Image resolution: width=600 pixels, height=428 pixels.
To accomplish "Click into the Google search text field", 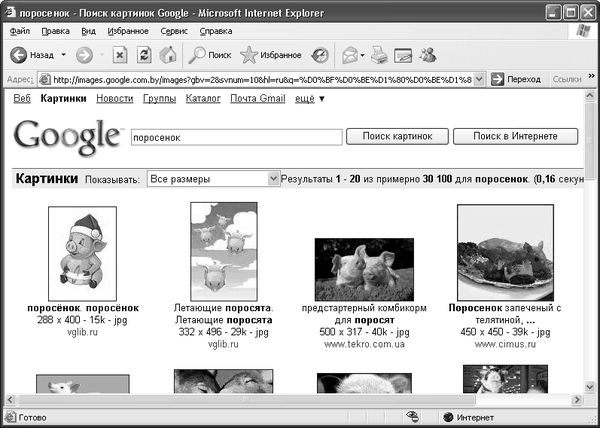I will coord(234,137).
